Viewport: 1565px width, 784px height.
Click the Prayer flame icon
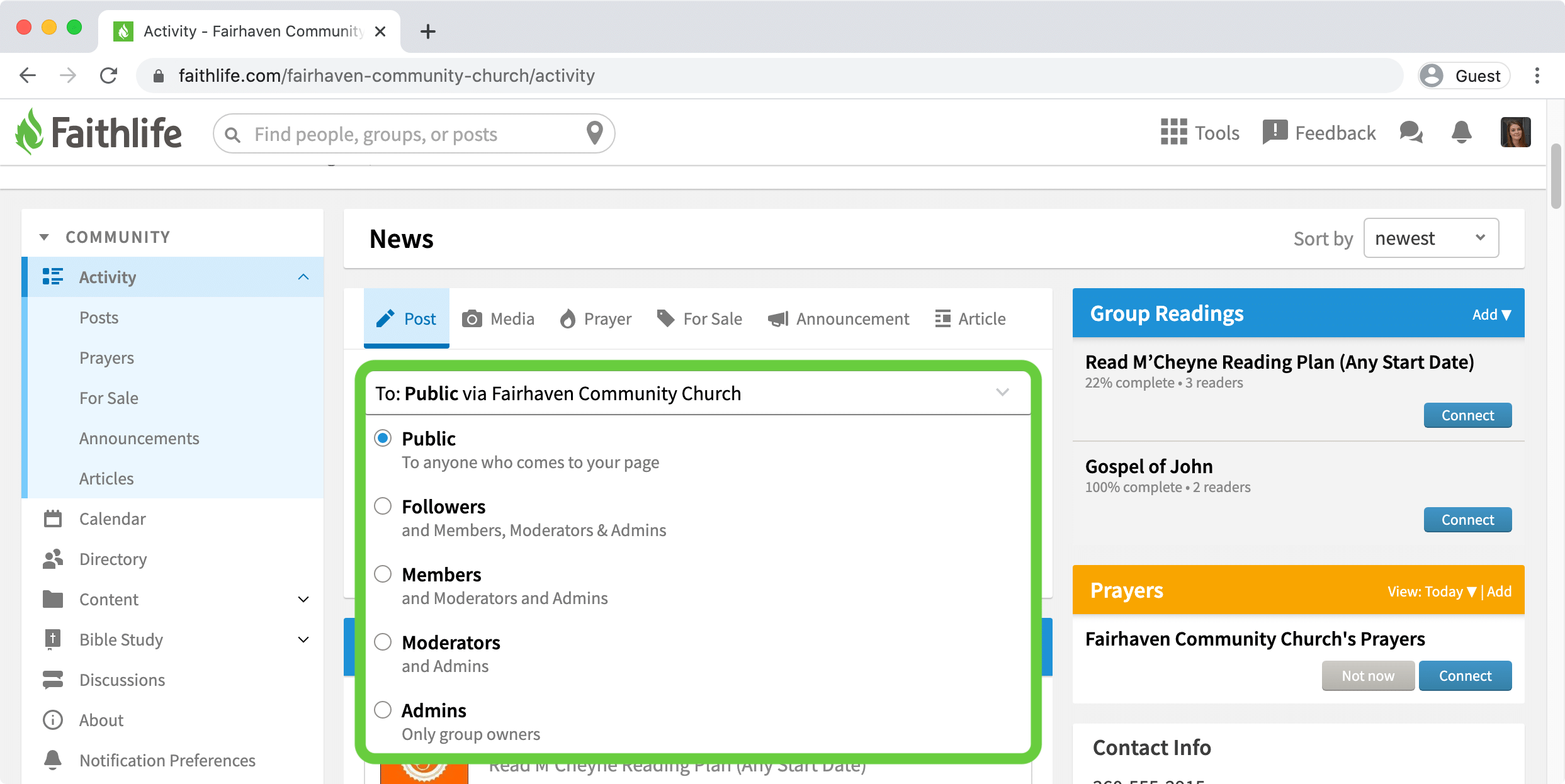click(568, 318)
